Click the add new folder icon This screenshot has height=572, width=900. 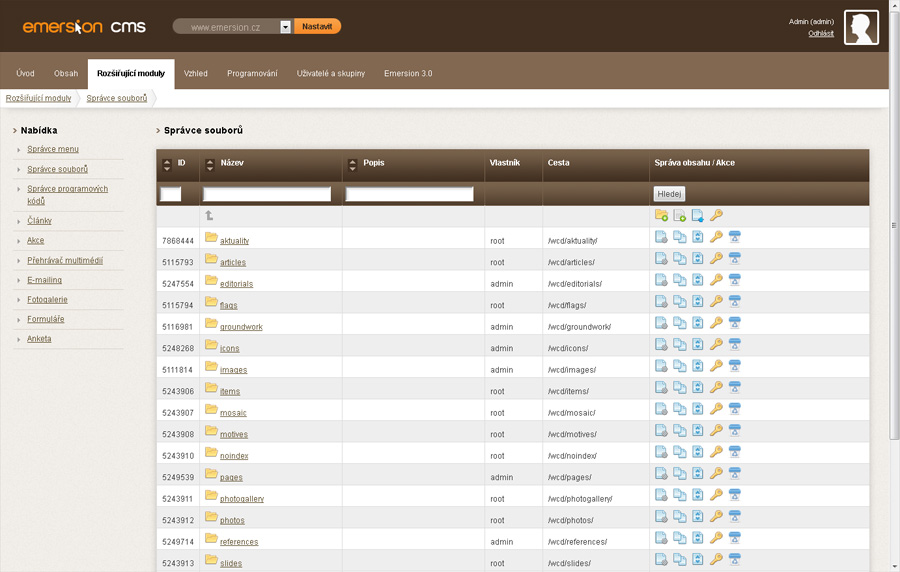click(661, 215)
